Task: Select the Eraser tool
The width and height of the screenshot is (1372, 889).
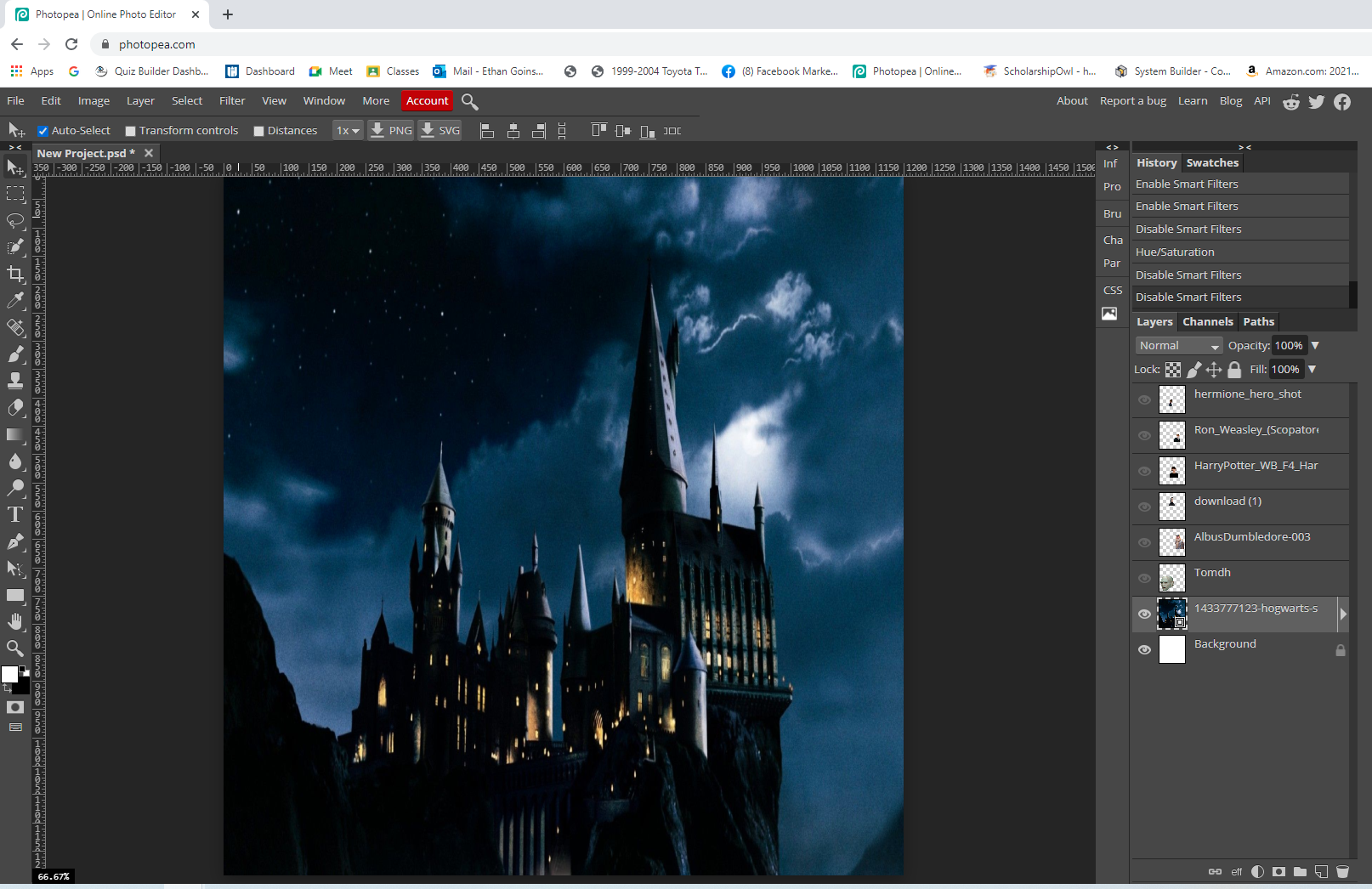Action: pos(15,407)
